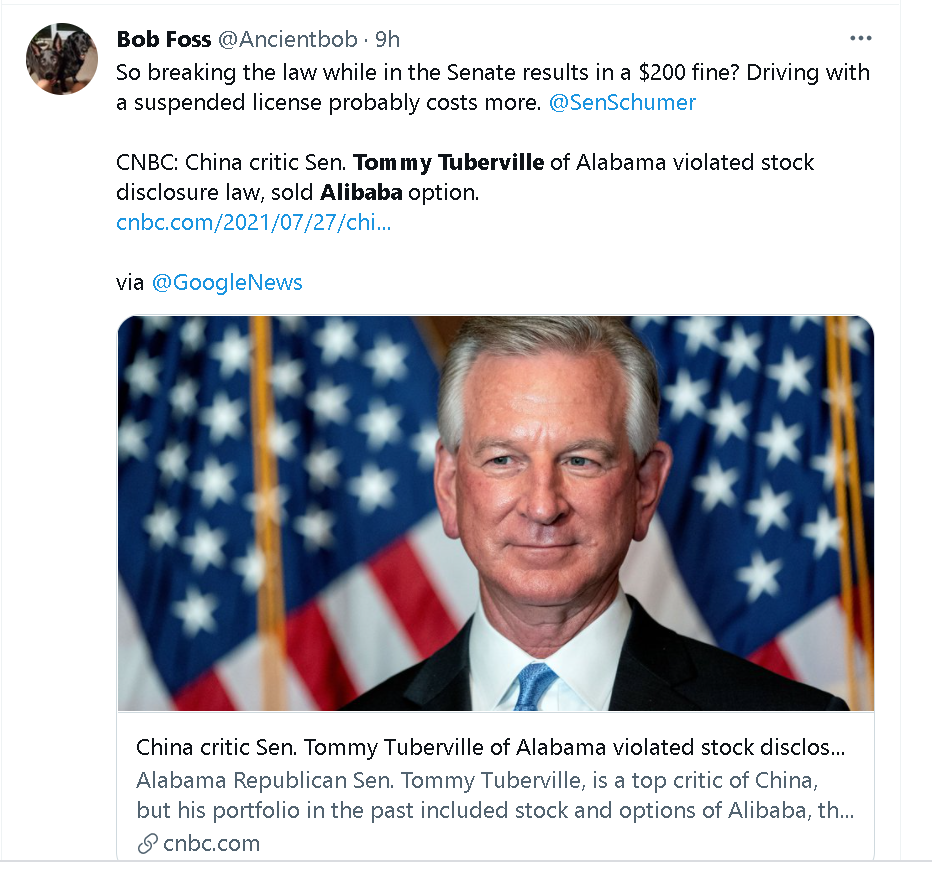
Task: Open the @GoogleNews mention
Action: tap(227, 282)
